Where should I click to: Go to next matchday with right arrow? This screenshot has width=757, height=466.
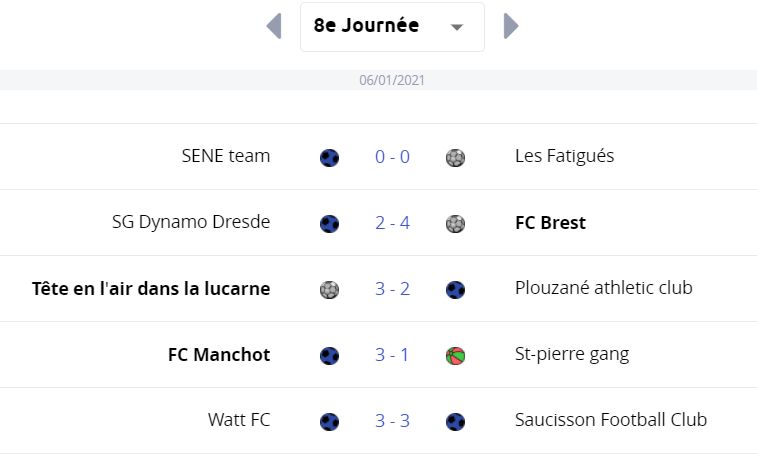tap(511, 26)
